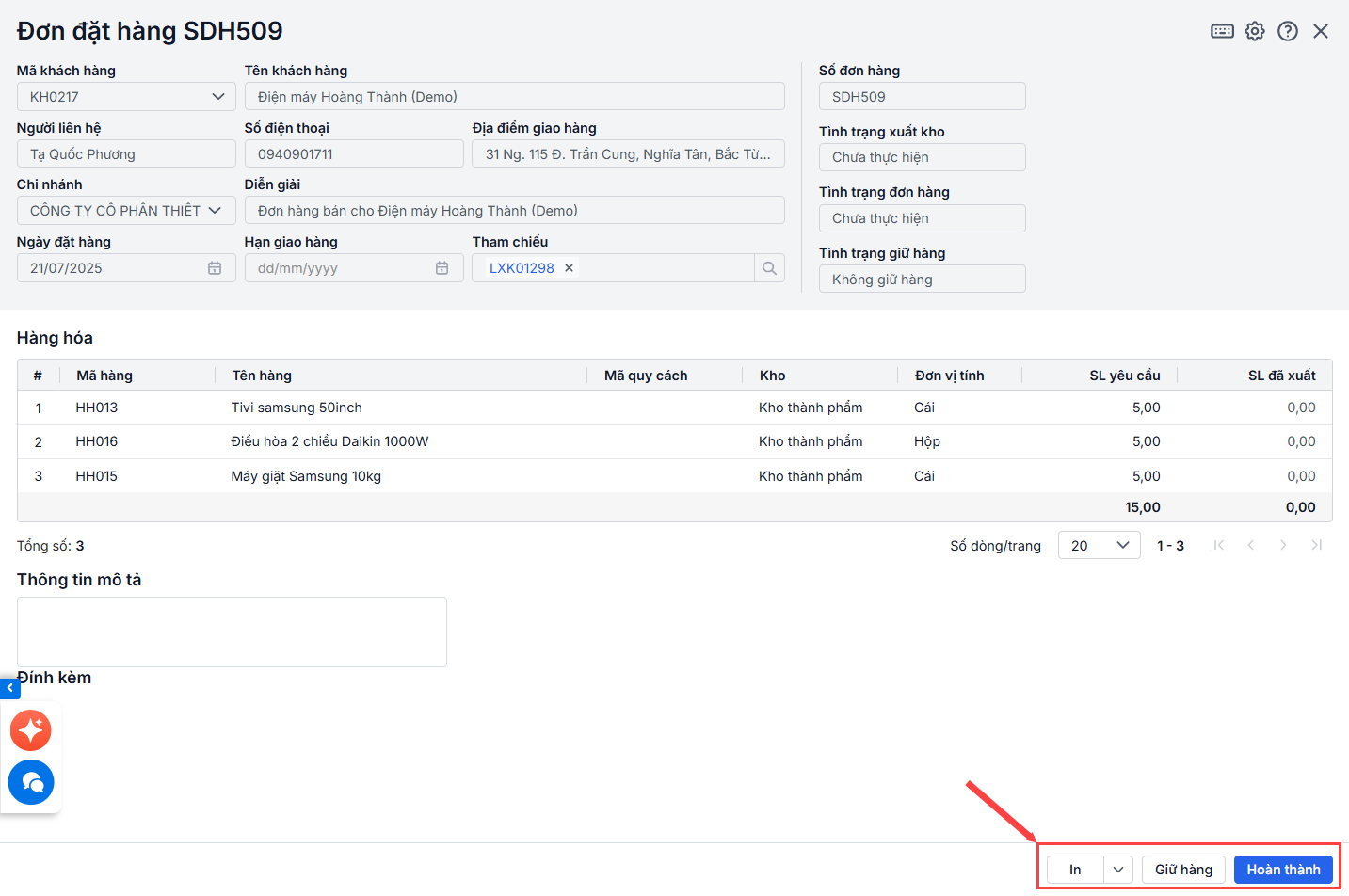The width and height of the screenshot is (1349, 896).
Task: Click the Giữ hàng button
Action: [1183, 870]
